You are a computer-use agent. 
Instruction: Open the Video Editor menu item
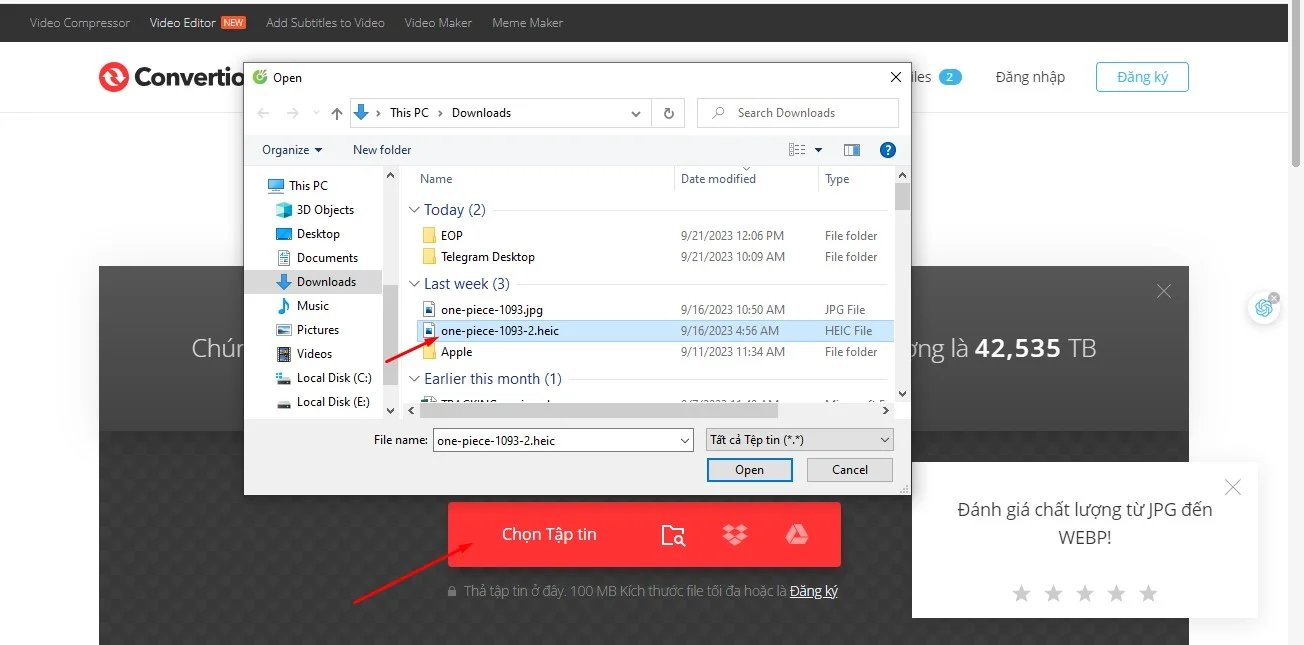(x=184, y=22)
